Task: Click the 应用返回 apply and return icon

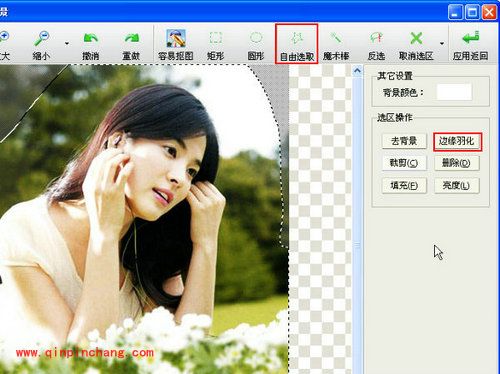Action: (470, 45)
